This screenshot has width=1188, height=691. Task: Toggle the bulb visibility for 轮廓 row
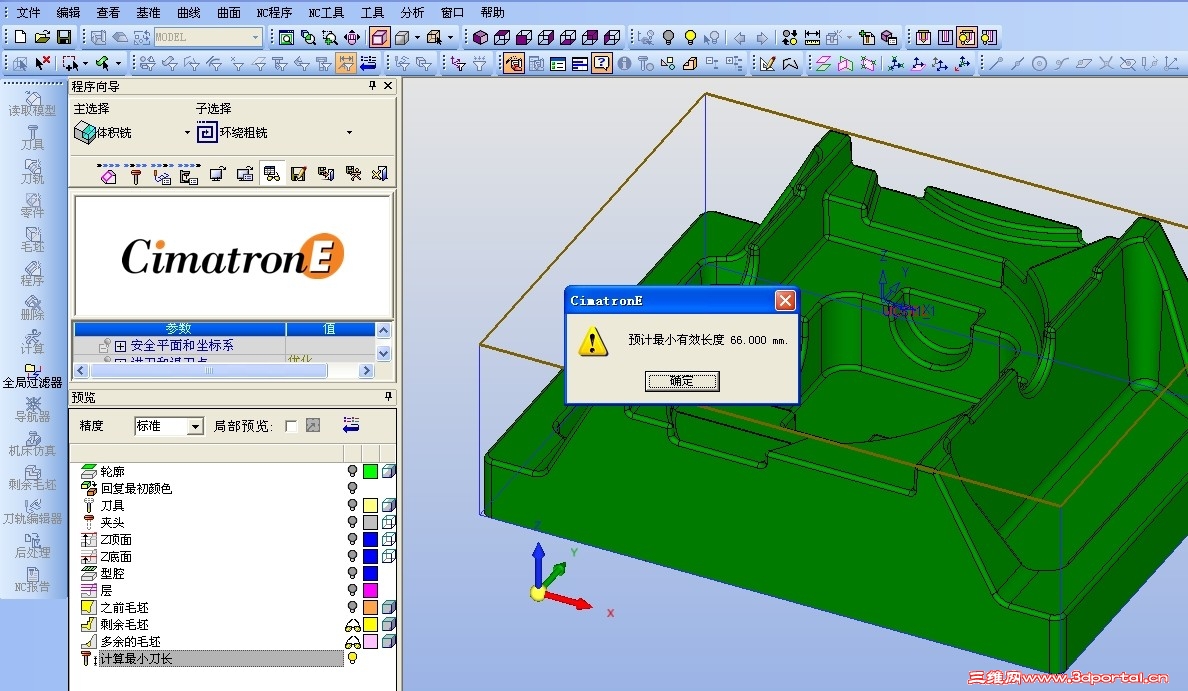tap(352, 471)
